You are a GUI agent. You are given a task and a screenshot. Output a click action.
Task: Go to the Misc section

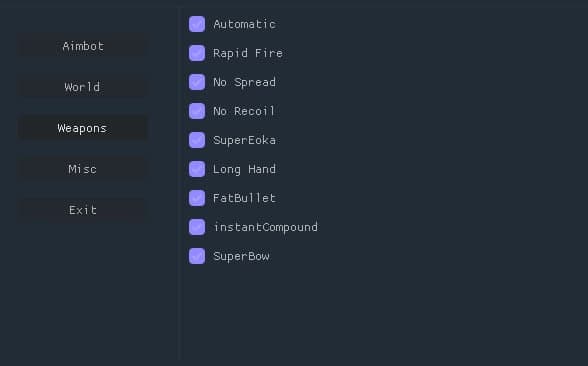tap(83, 169)
